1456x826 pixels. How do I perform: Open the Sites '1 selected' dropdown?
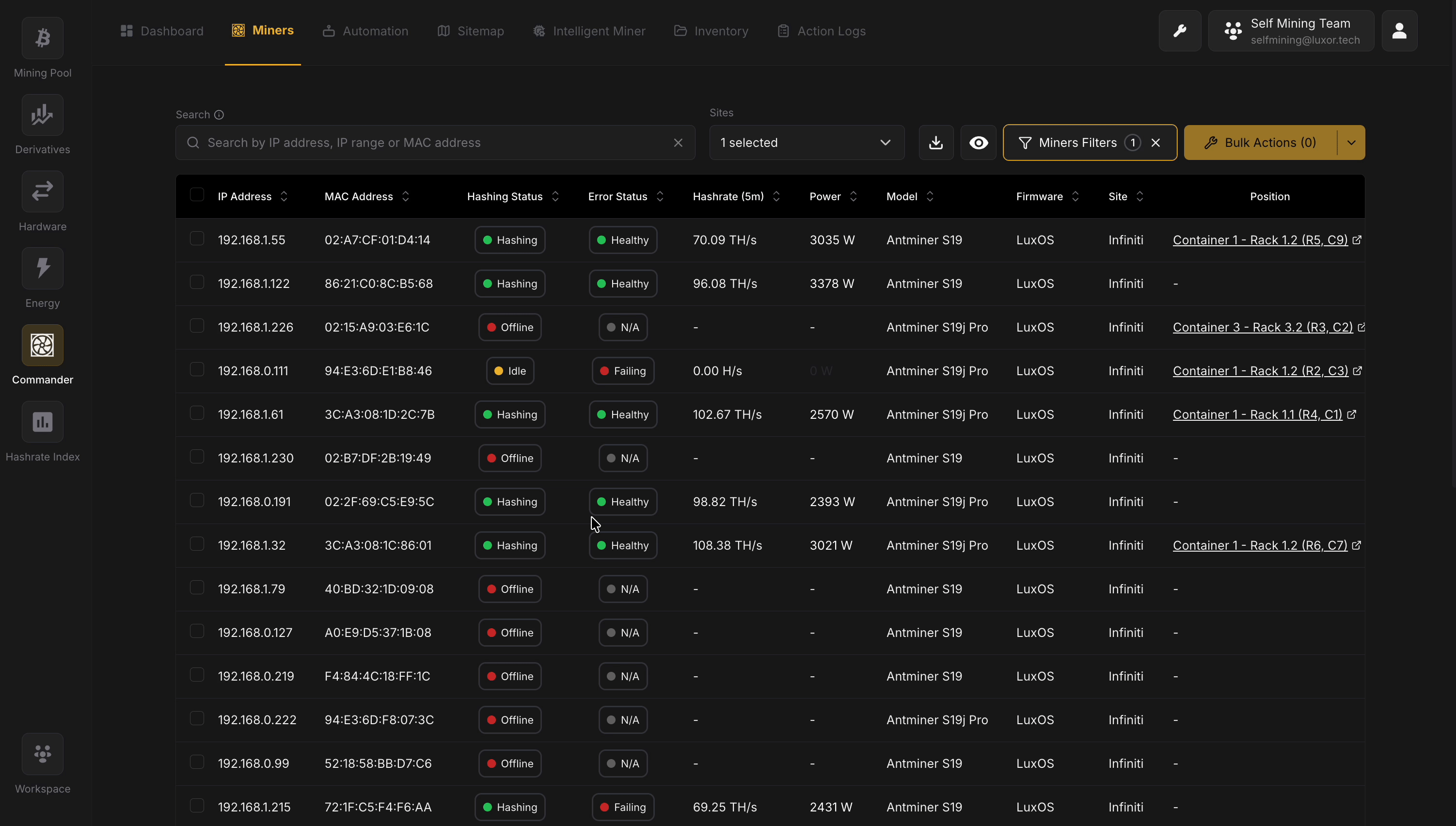click(807, 143)
